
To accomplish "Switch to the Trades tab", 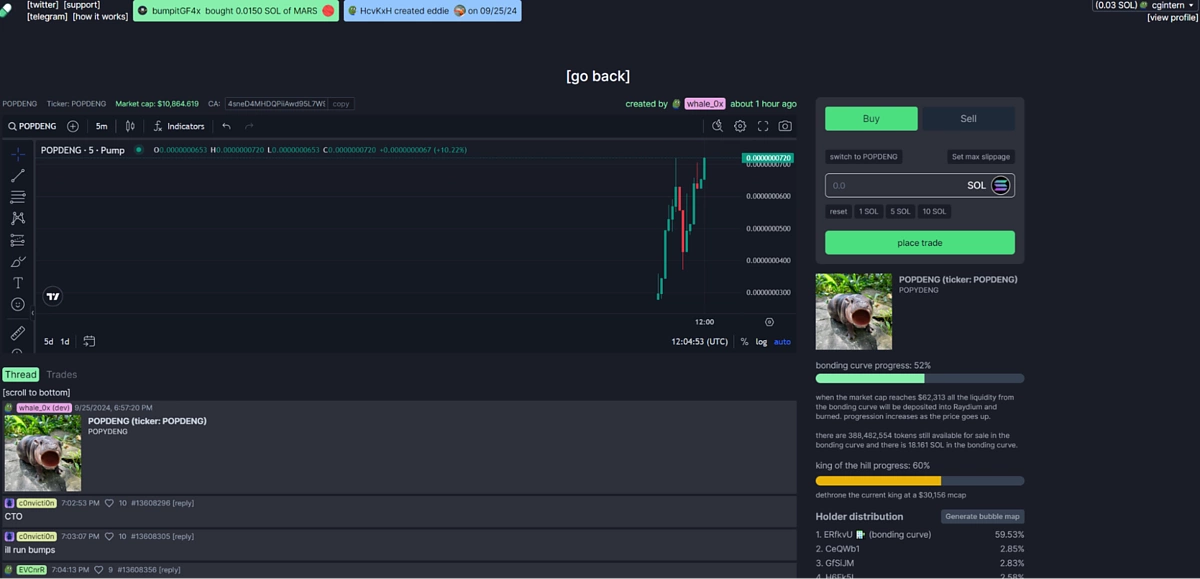I will click(62, 375).
